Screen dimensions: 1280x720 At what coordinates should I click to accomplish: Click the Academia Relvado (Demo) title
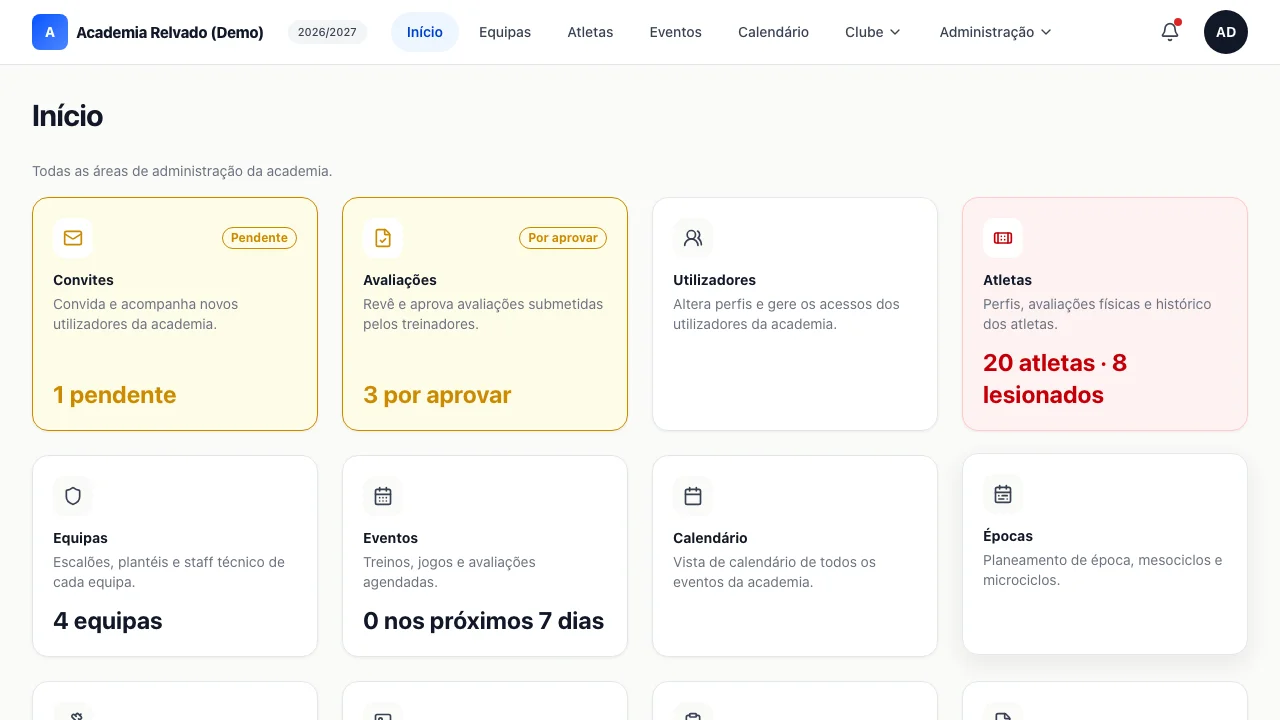(x=170, y=32)
